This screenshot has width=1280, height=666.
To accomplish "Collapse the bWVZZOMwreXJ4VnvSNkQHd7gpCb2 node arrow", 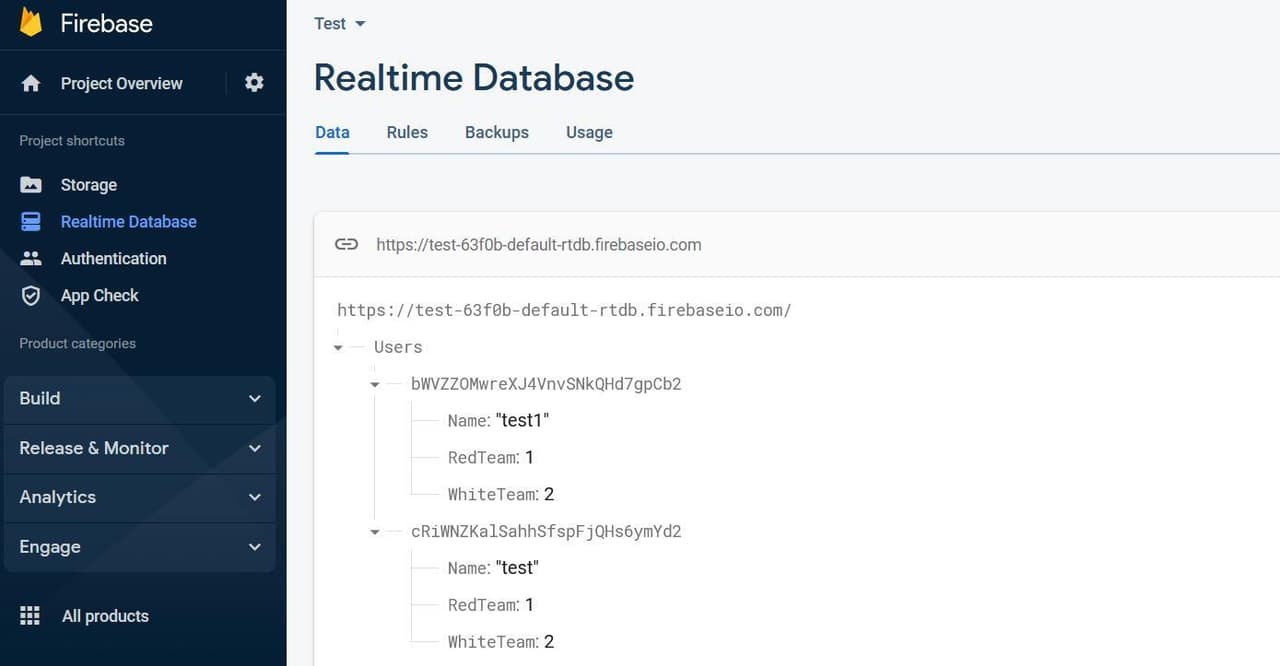I will coord(375,384).
